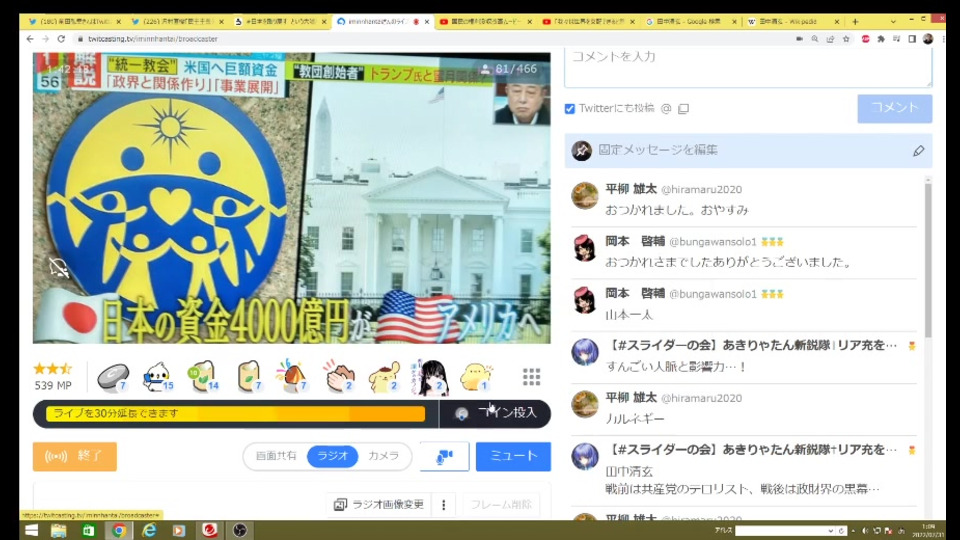Click the notification-off bell icon on video
The width and height of the screenshot is (960, 540).
click(x=59, y=267)
